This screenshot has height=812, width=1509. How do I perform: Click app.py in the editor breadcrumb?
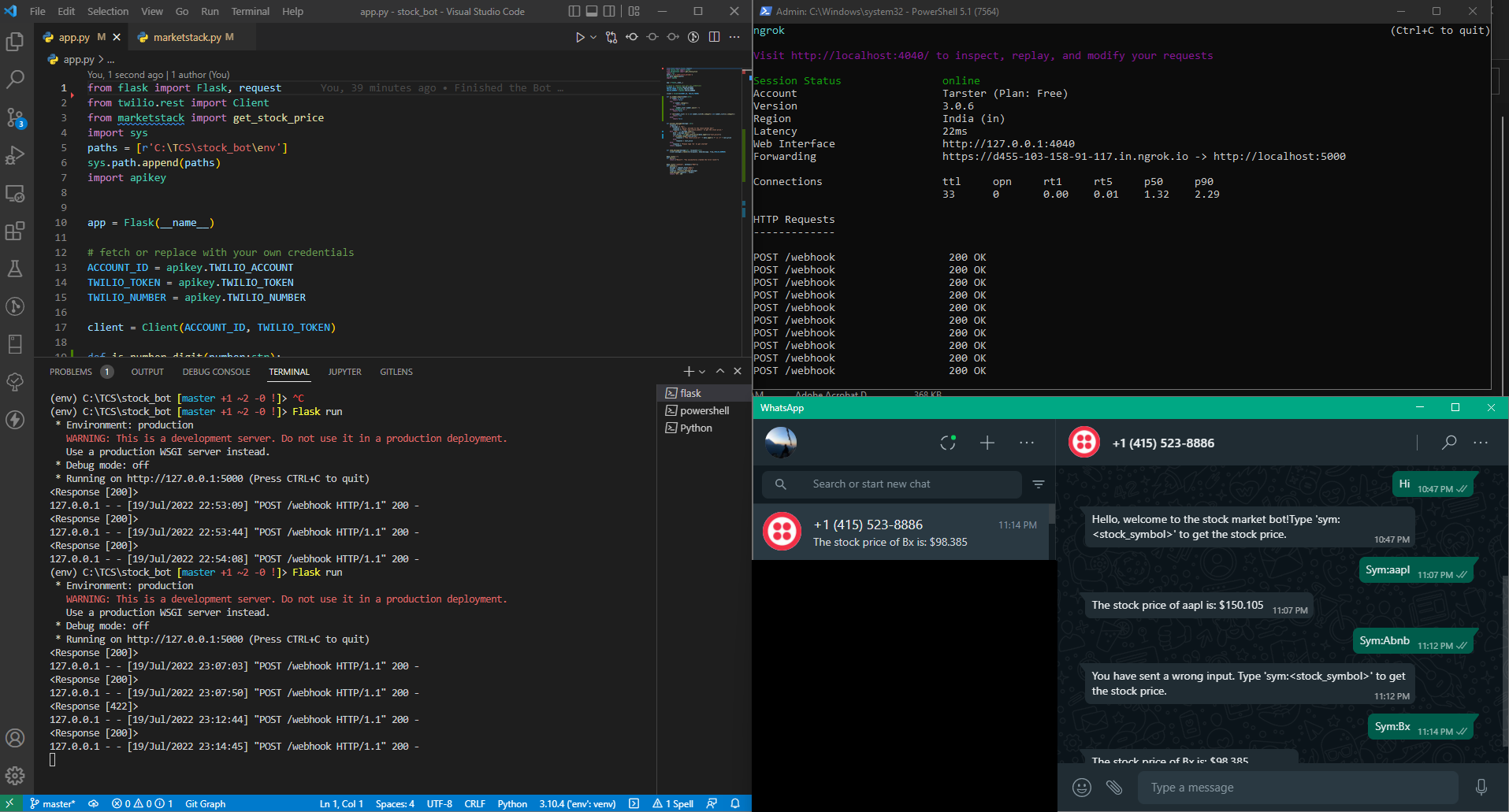pos(78,59)
